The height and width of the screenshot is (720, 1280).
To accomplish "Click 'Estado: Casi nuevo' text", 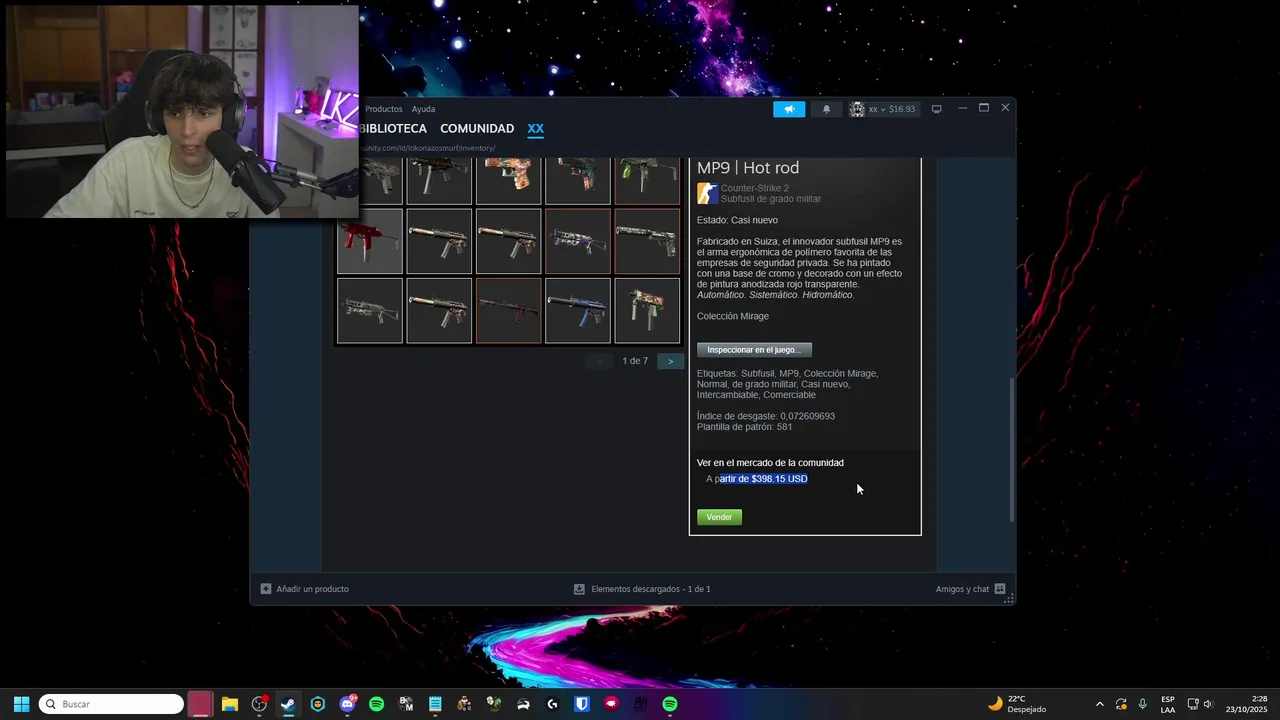I will pyautogui.click(x=737, y=220).
